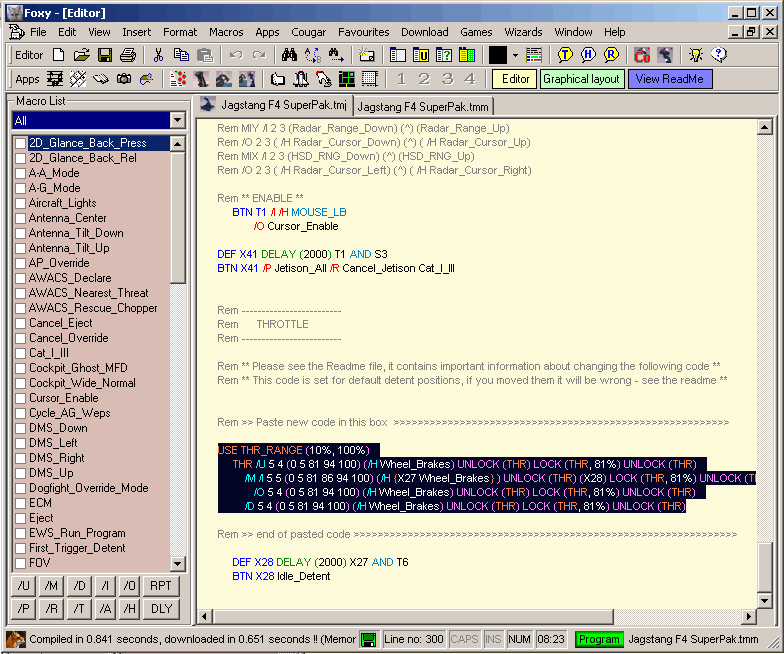This screenshot has width=784, height=654.
Task: Click the Graphical layout button
Action: click(582, 79)
